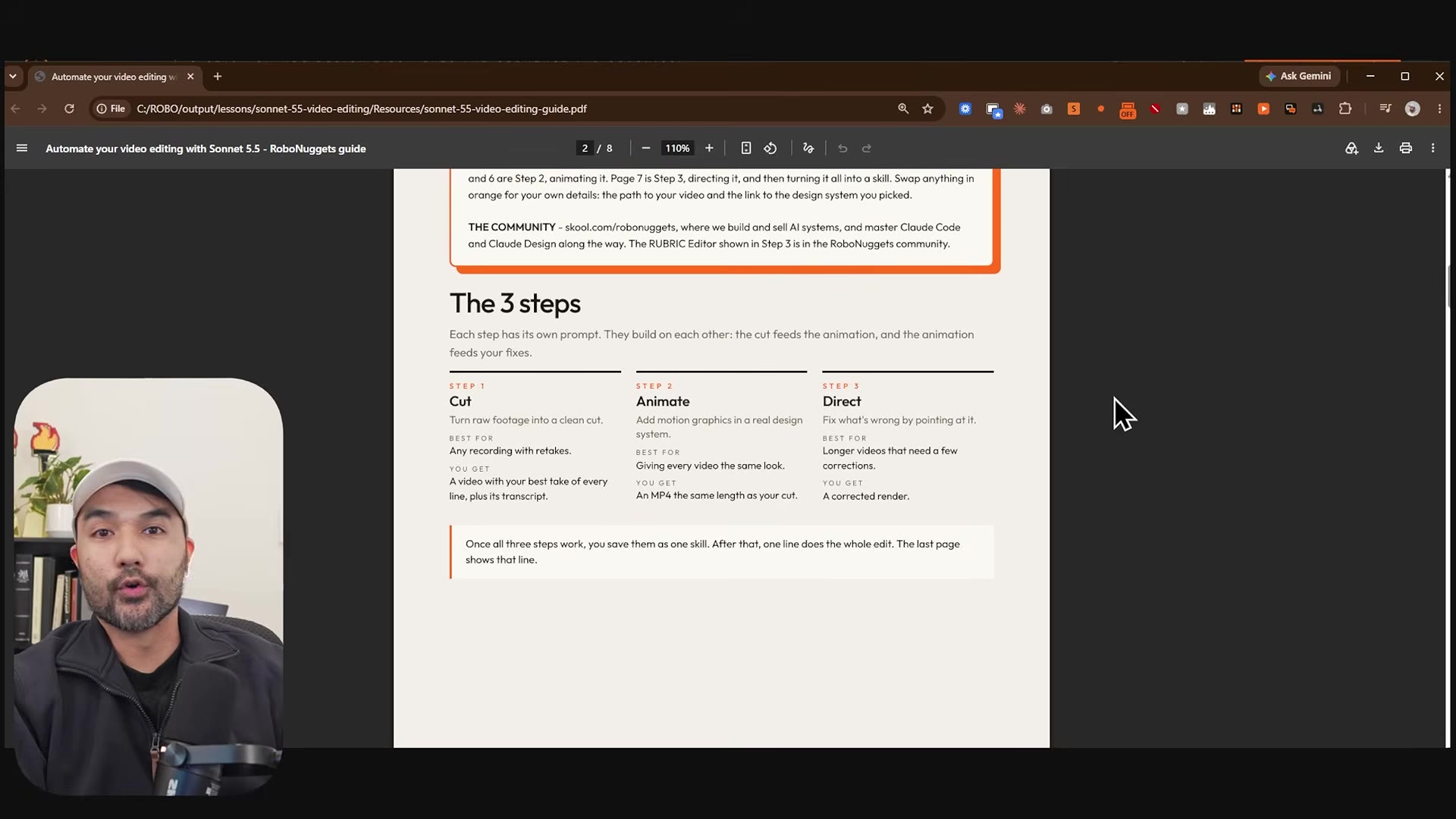Close the 'Automate your video editing' tab
This screenshot has height=819, width=1456.
pos(190,77)
